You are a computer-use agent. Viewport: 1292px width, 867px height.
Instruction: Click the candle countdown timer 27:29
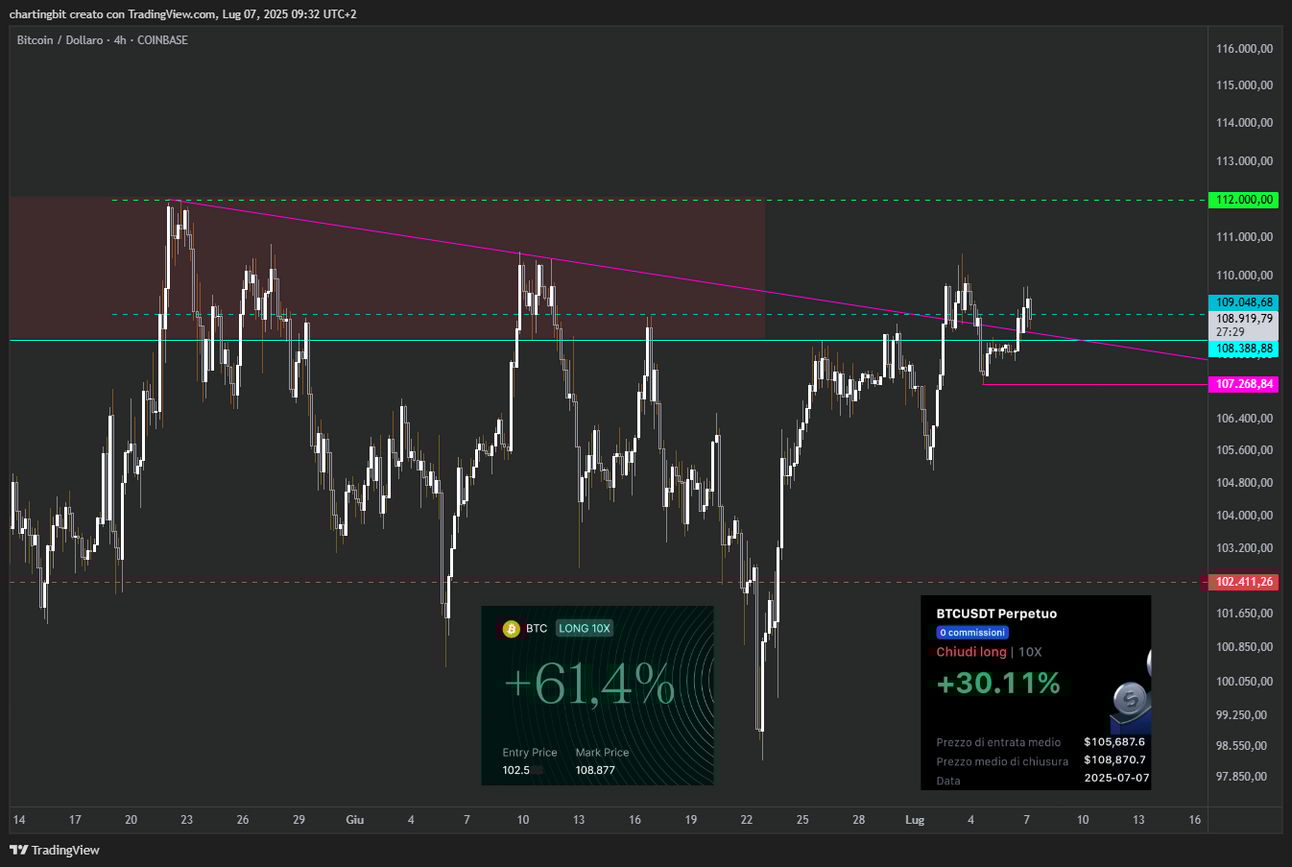pyautogui.click(x=1229, y=331)
